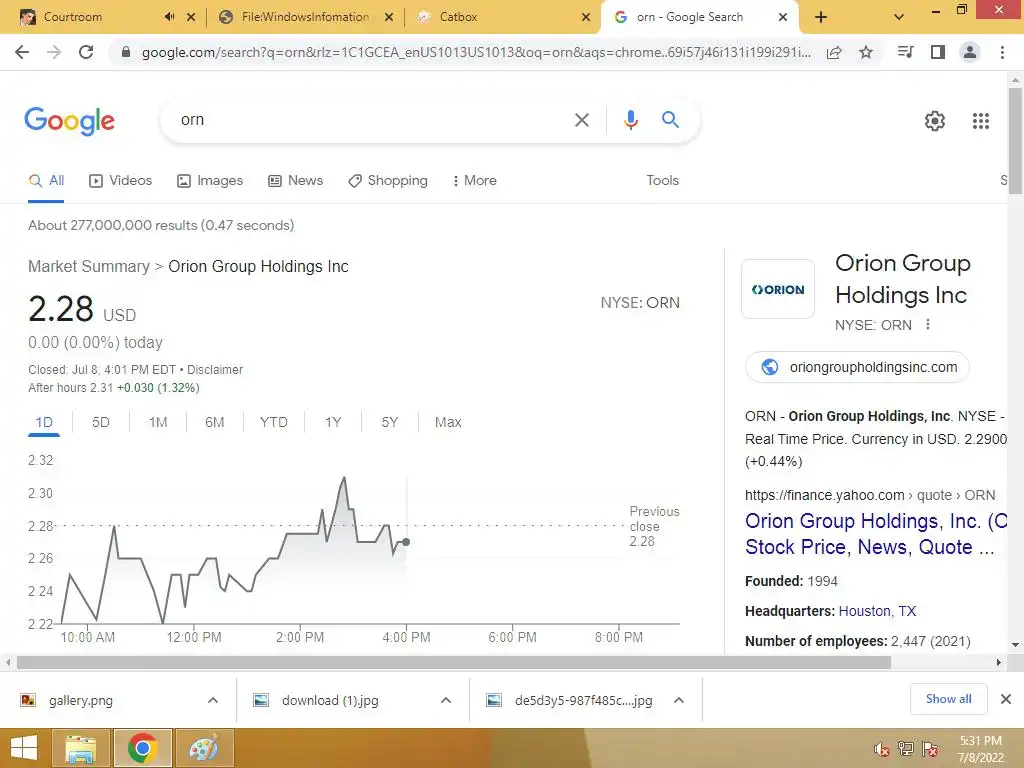
Task: Open the Disclaimer link
Action: point(215,370)
